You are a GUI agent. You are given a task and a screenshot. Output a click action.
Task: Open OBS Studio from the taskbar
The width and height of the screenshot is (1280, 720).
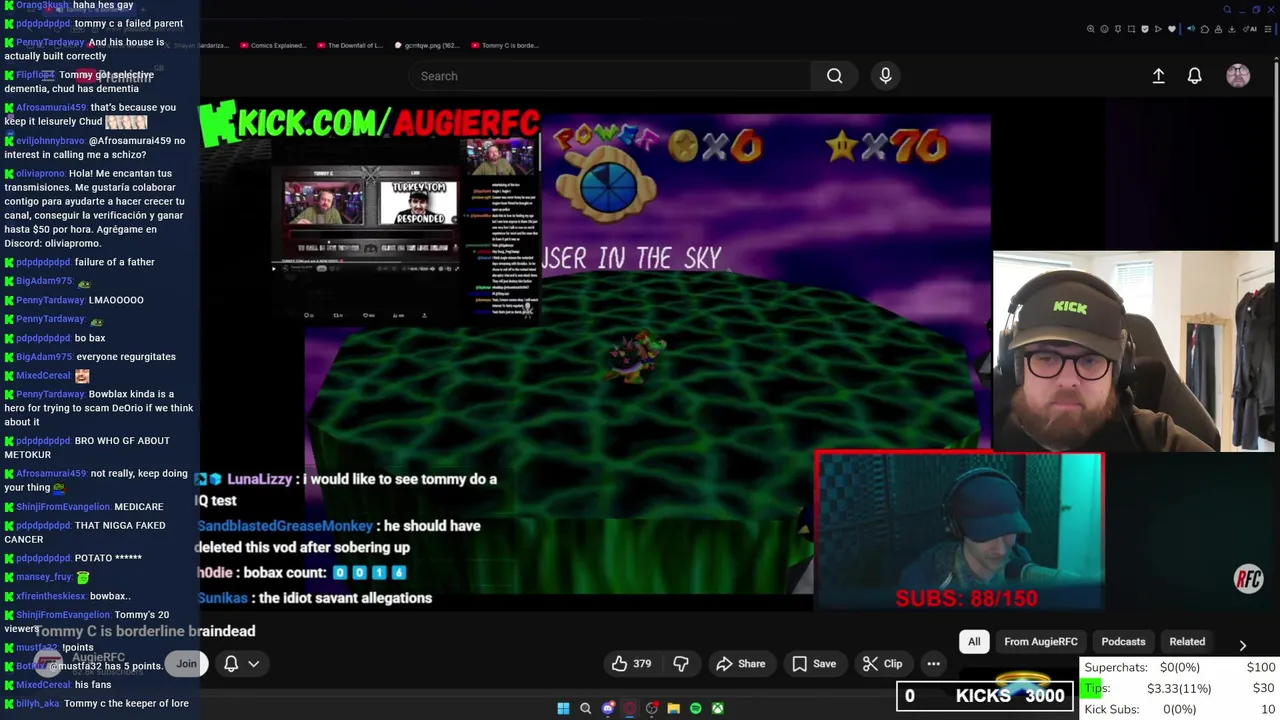pyautogui.click(x=651, y=709)
